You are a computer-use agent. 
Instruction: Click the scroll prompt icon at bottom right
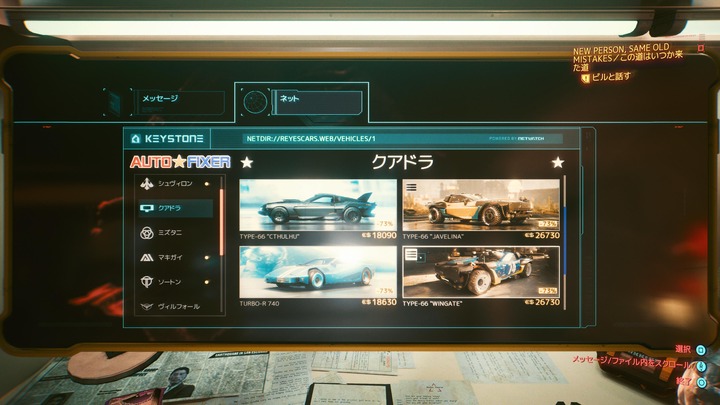pos(701,366)
